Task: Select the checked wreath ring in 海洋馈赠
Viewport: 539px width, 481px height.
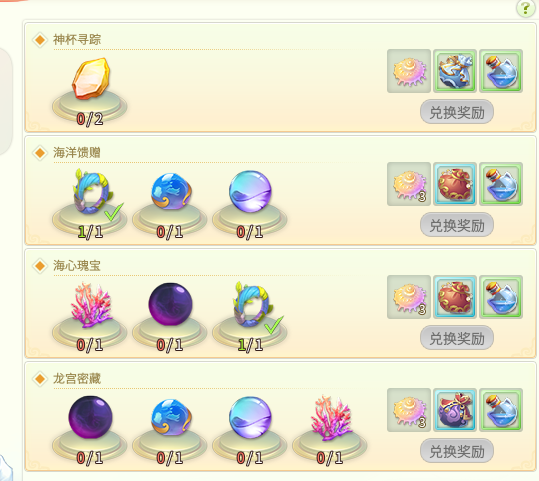Action: [92, 192]
